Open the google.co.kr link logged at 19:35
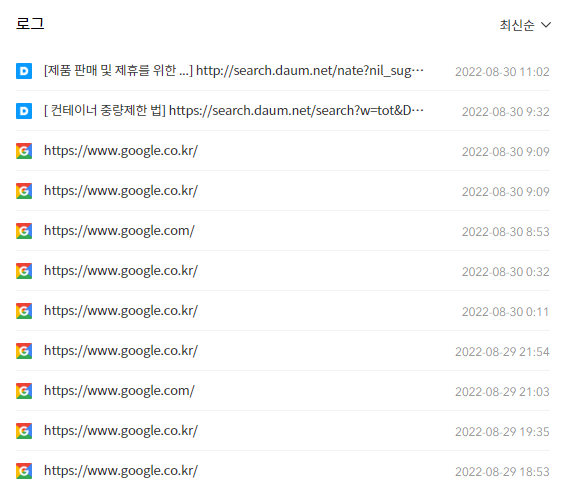The image size is (572, 488). [x=121, y=431]
